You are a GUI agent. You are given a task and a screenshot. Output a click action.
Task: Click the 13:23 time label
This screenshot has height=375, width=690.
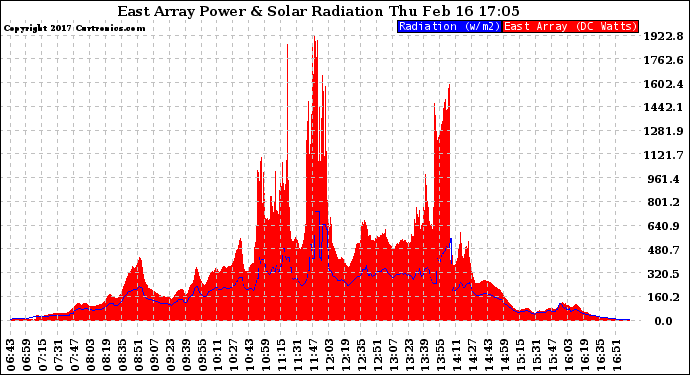(x=409, y=355)
